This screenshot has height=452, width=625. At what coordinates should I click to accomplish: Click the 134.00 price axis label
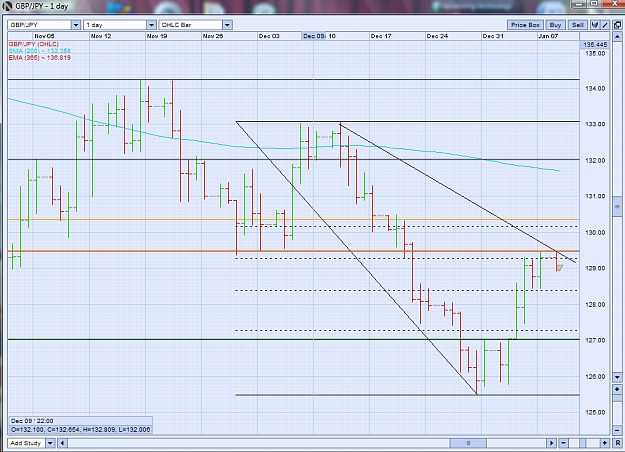[x=595, y=88]
